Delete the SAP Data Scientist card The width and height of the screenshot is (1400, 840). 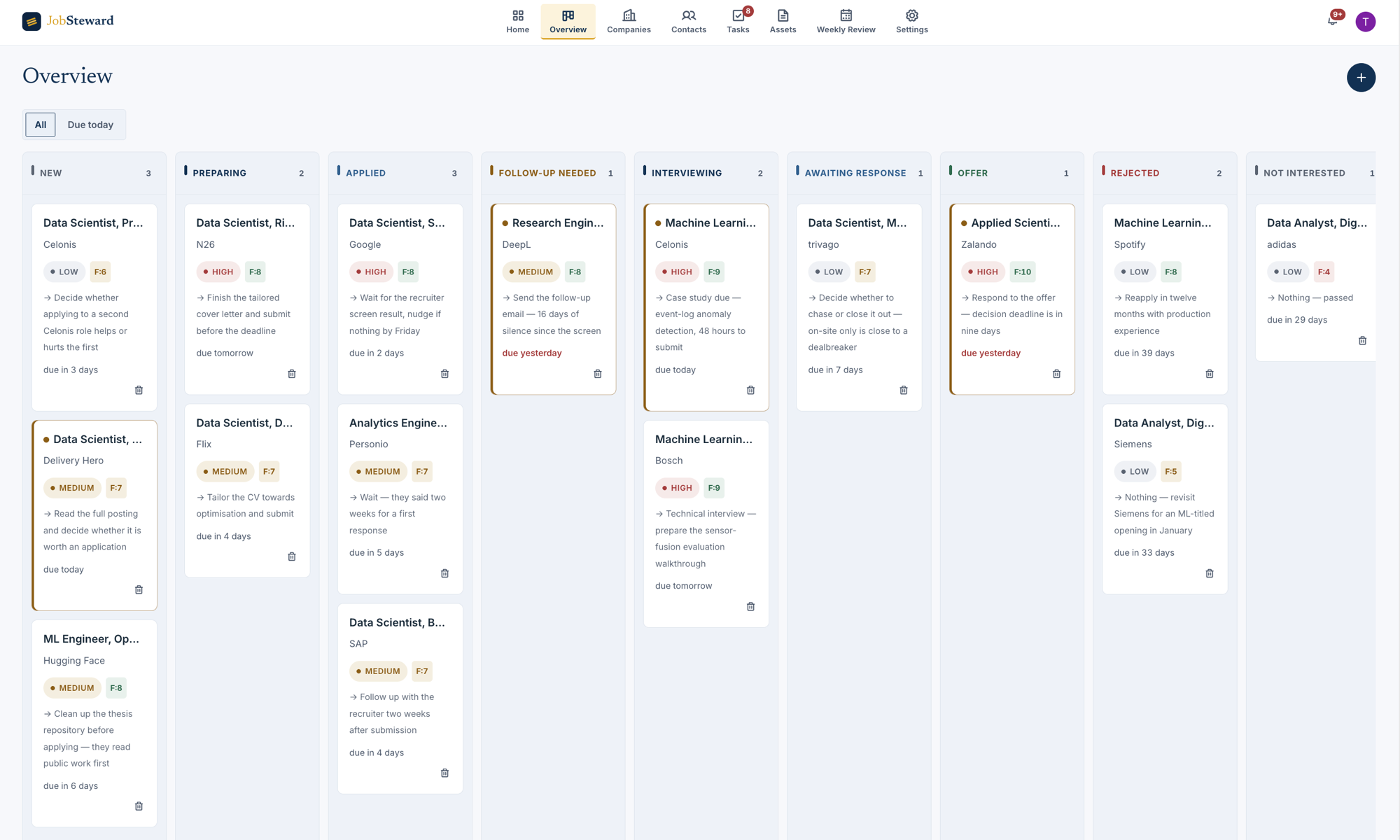[x=444, y=773]
